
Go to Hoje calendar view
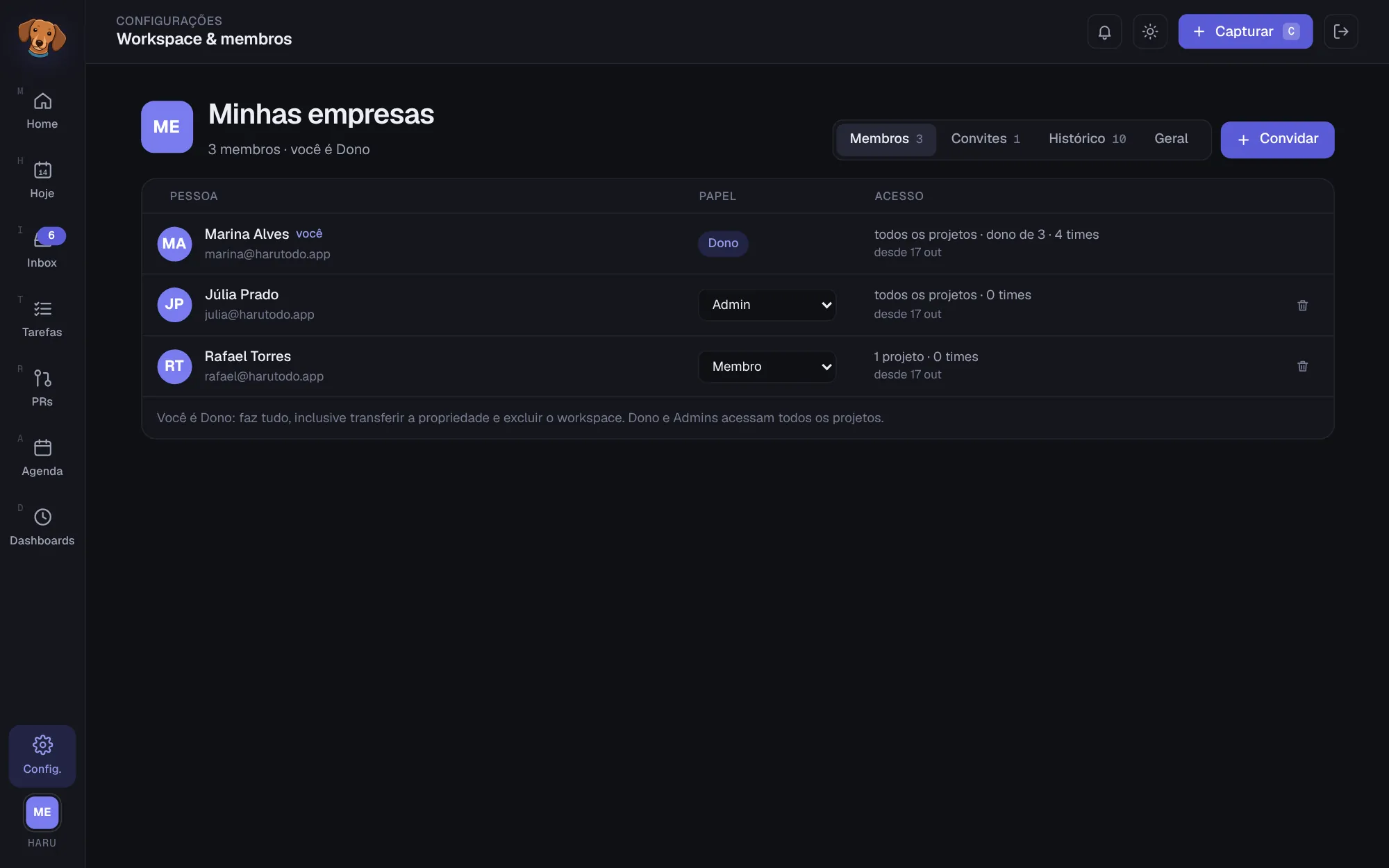(42, 181)
